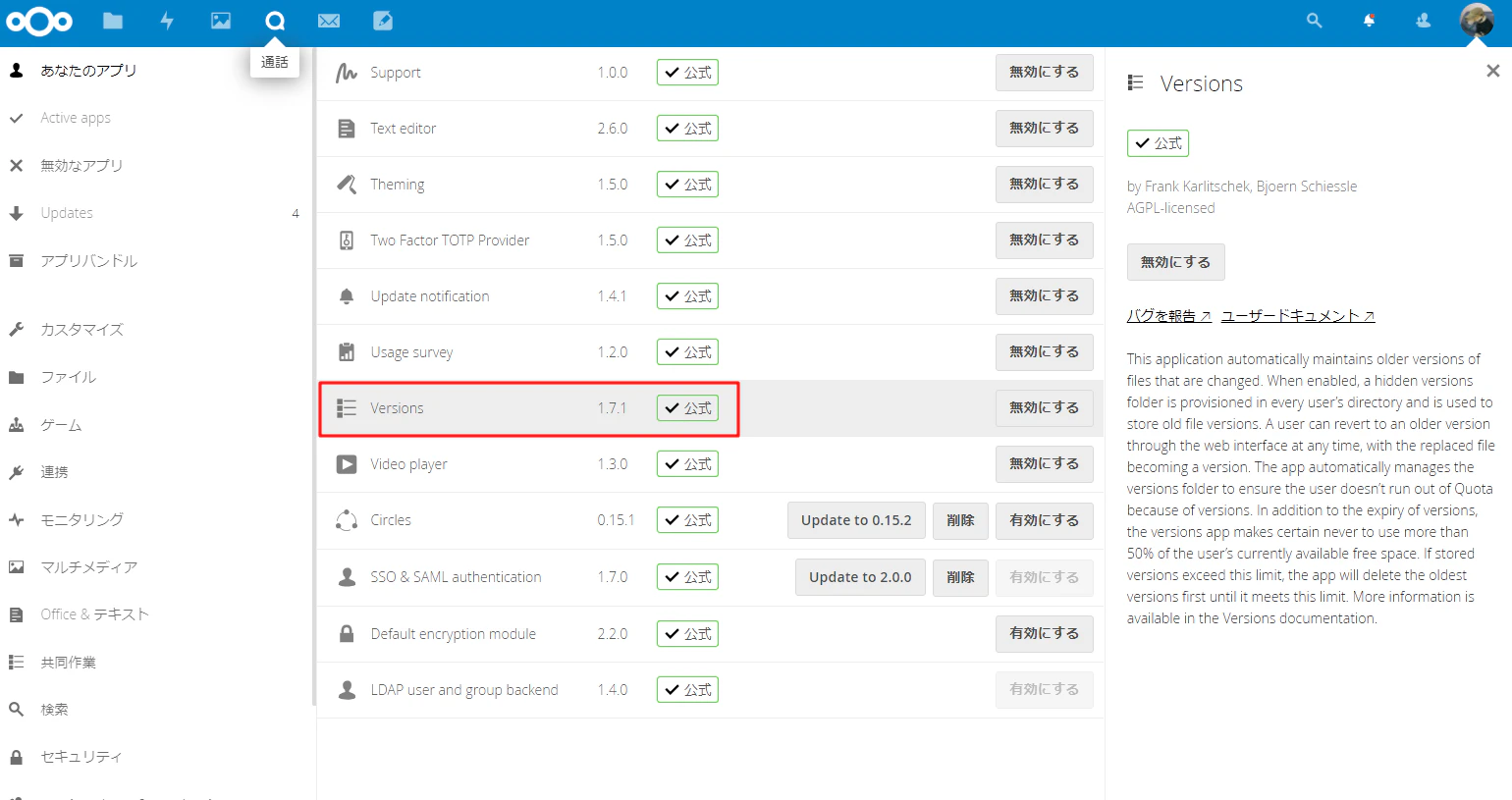Open the Activity lightning icon
Viewport: 1512px width, 800px height.
tap(167, 21)
